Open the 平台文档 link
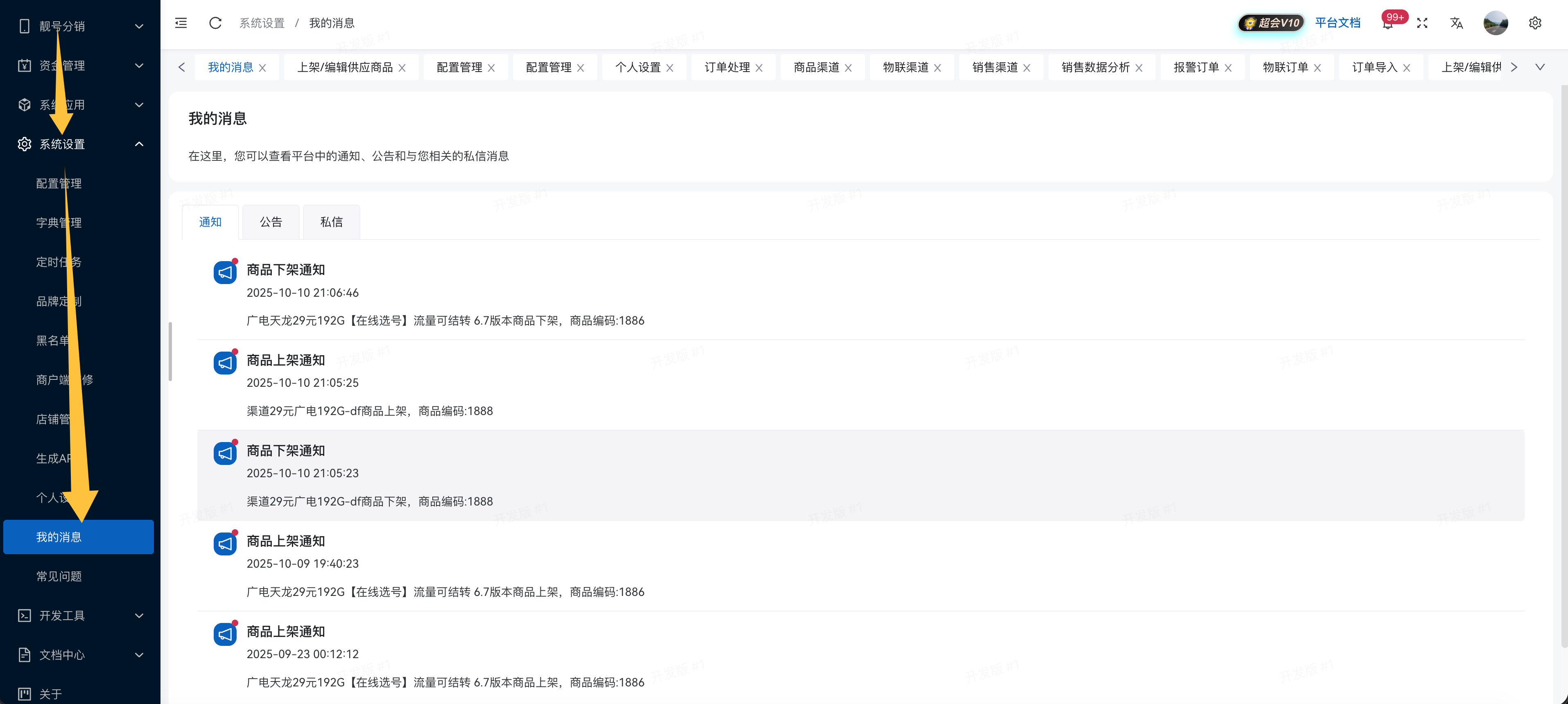The image size is (1568, 704). coord(1338,23)
